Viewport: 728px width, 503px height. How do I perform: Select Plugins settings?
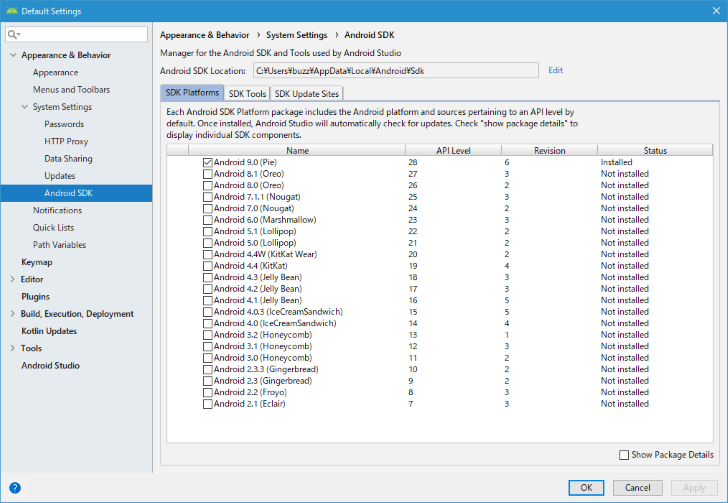pos(35,296)
